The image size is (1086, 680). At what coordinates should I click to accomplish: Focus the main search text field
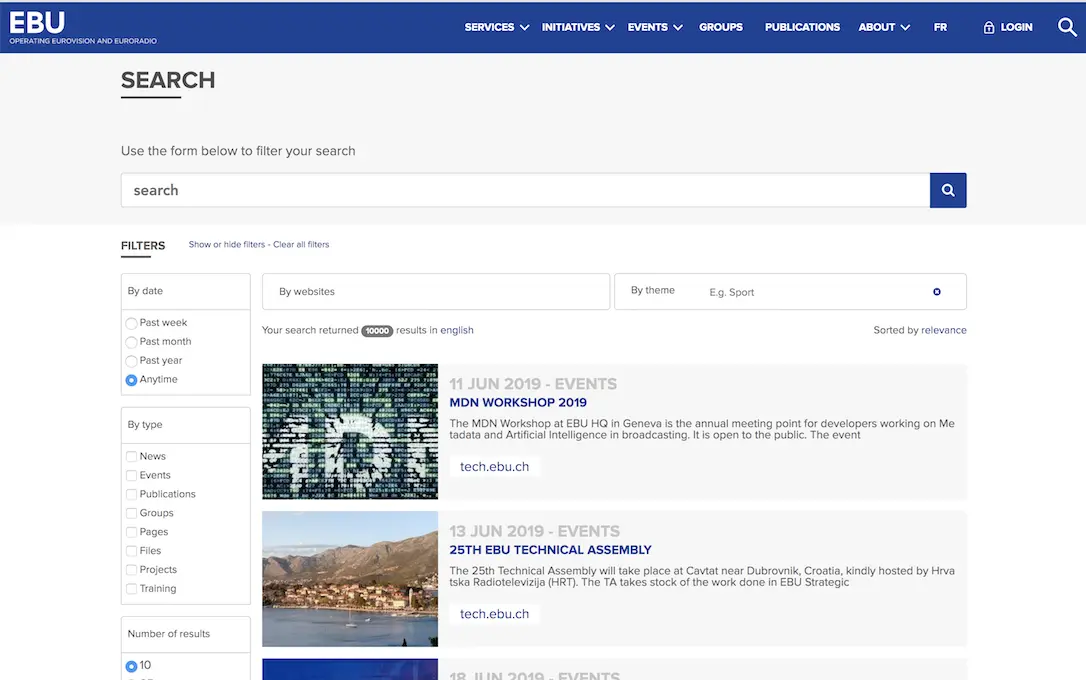[526, 190]
